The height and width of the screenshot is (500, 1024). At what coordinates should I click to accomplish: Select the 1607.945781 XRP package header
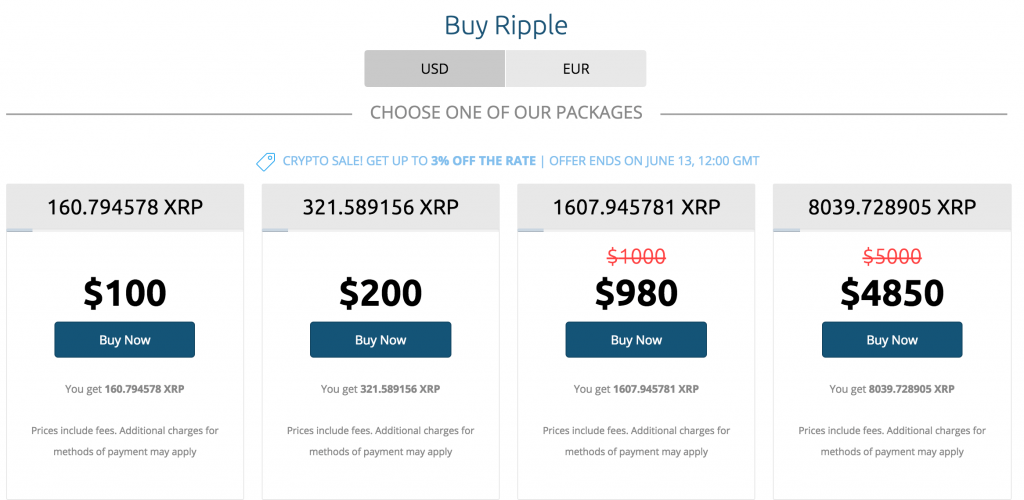[x=636, y=208]
